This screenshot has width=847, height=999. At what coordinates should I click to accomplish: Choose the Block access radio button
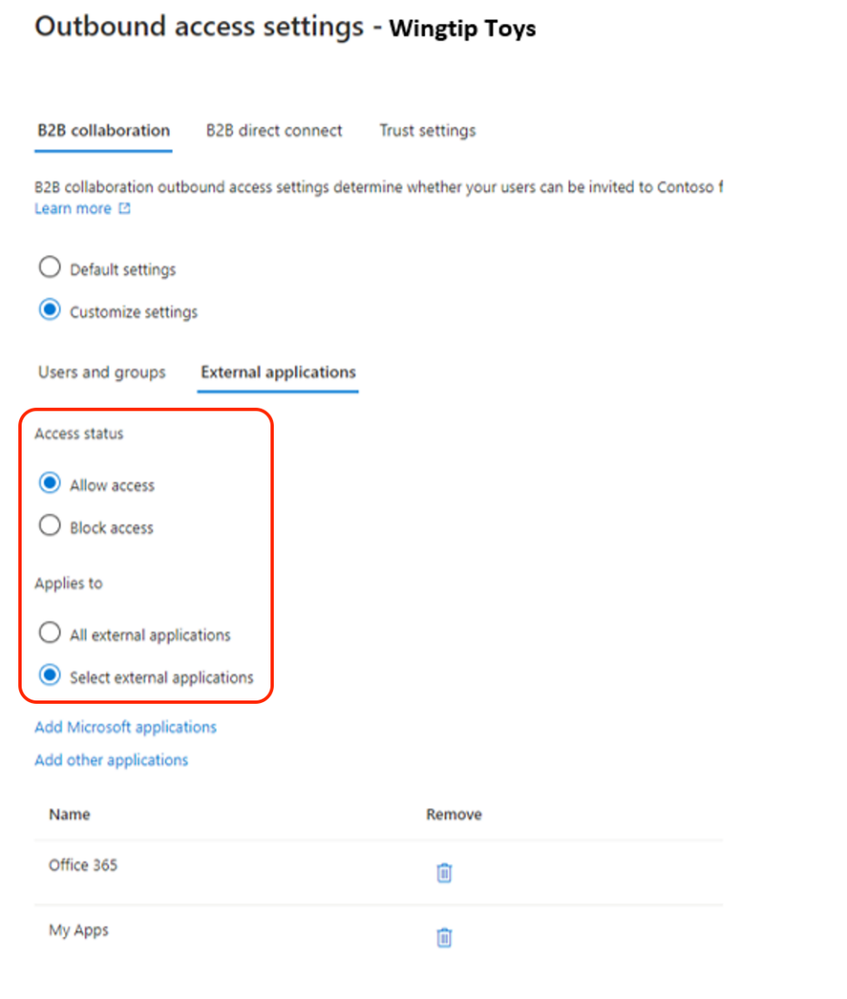pyautogui.click(x=50, y=526)
